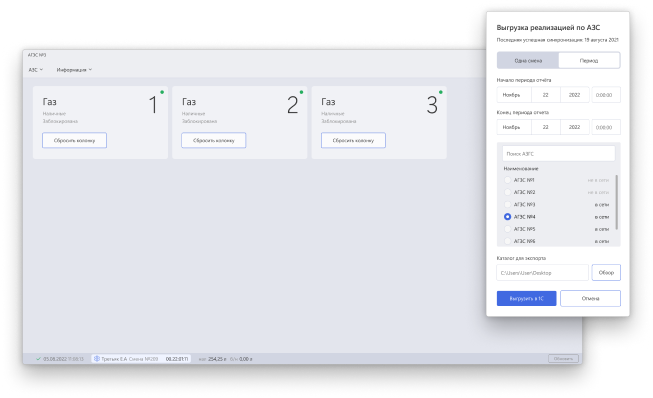Click green status dot on pump 1 card
Image resolution: width=653 pixels, height=398 pixels.
(162, 92)
